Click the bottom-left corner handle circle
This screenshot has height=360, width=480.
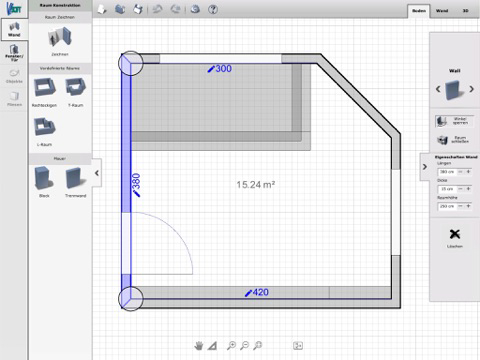click(x=131, y=299)
